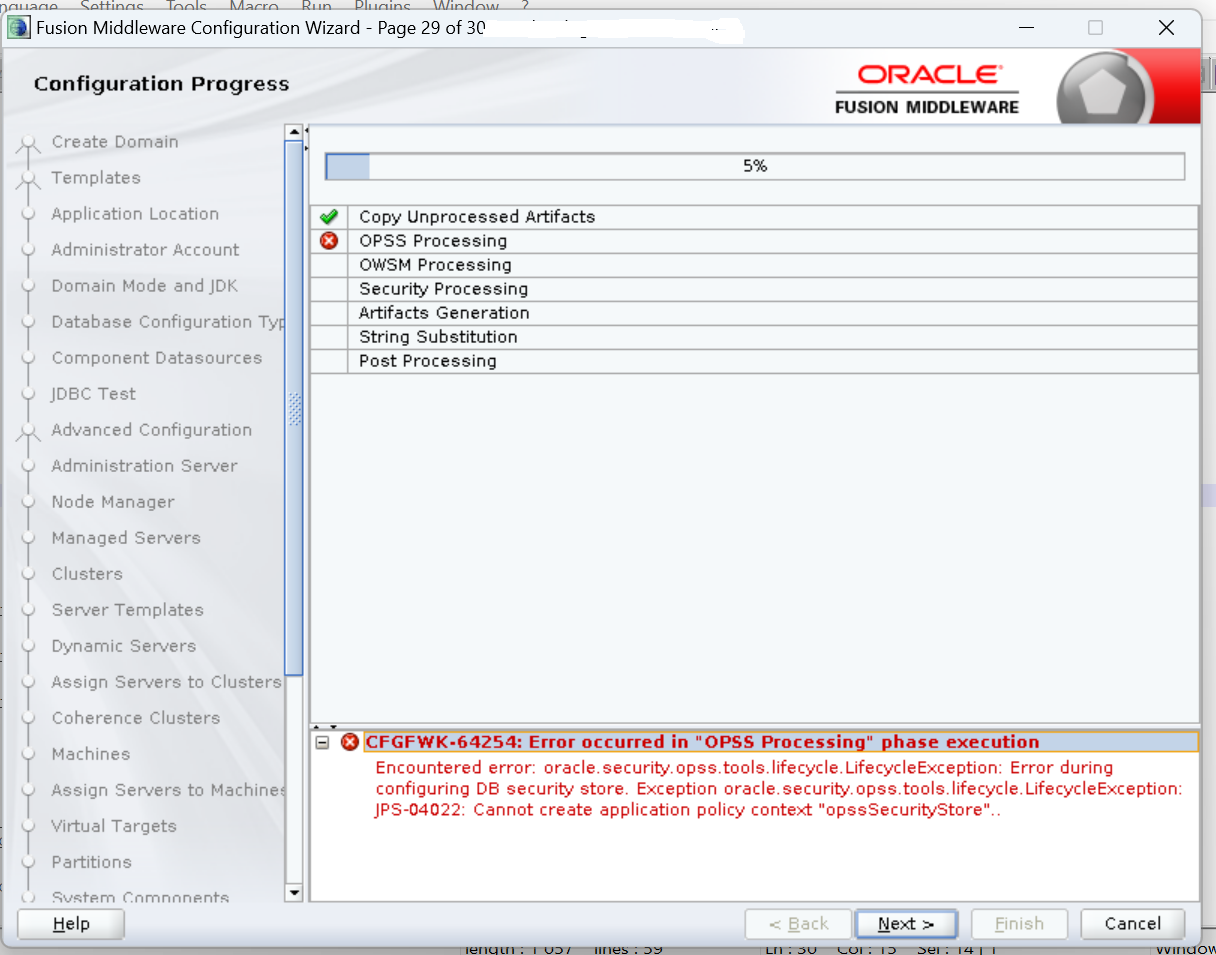The image size is (1216, 955).
Task: Open the Settings menu in the background window
Action: click(x=111, y=6)
